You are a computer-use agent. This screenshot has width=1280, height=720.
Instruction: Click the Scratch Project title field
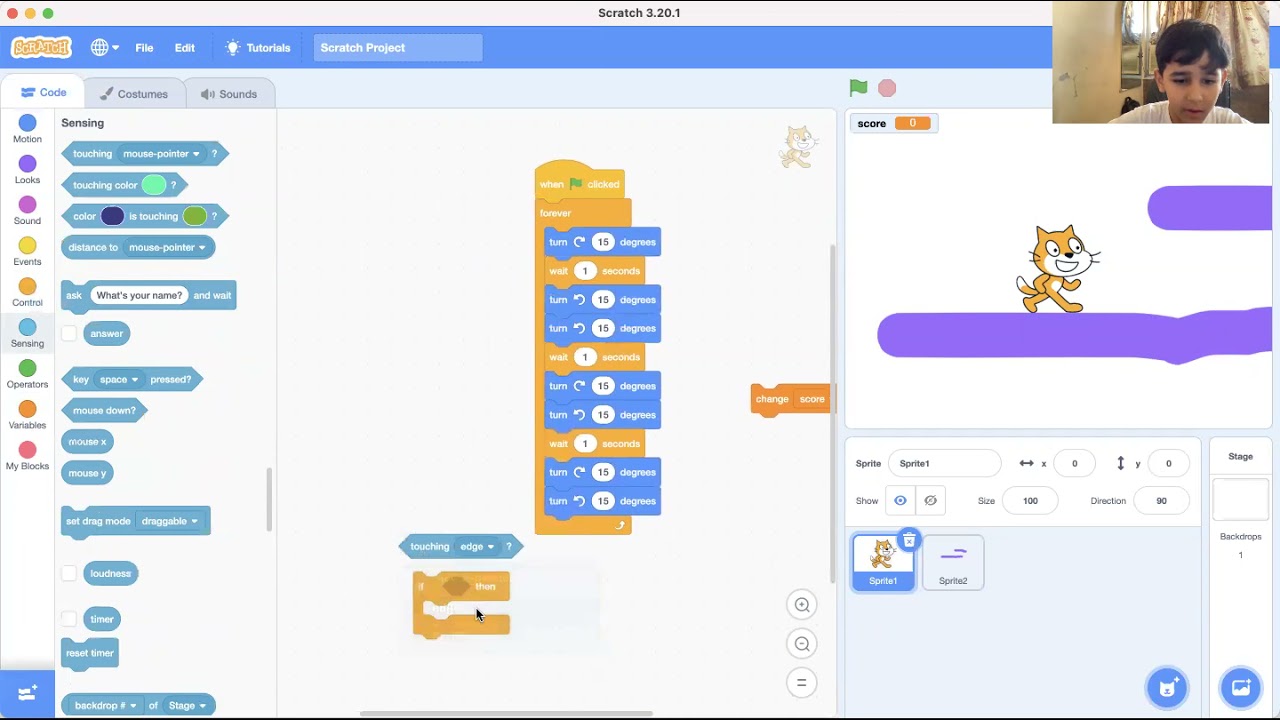[398, 47]
